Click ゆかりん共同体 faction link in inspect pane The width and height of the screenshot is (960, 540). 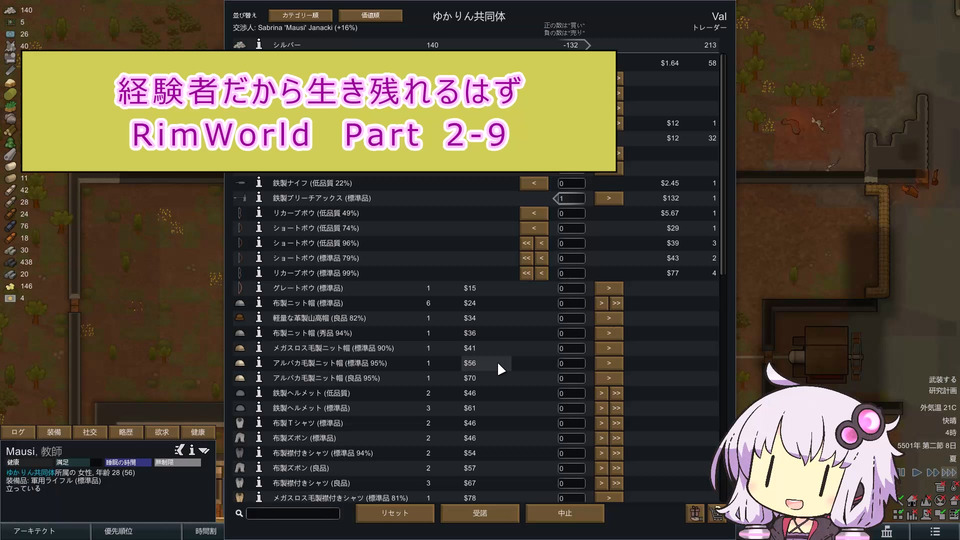[30, 473]
